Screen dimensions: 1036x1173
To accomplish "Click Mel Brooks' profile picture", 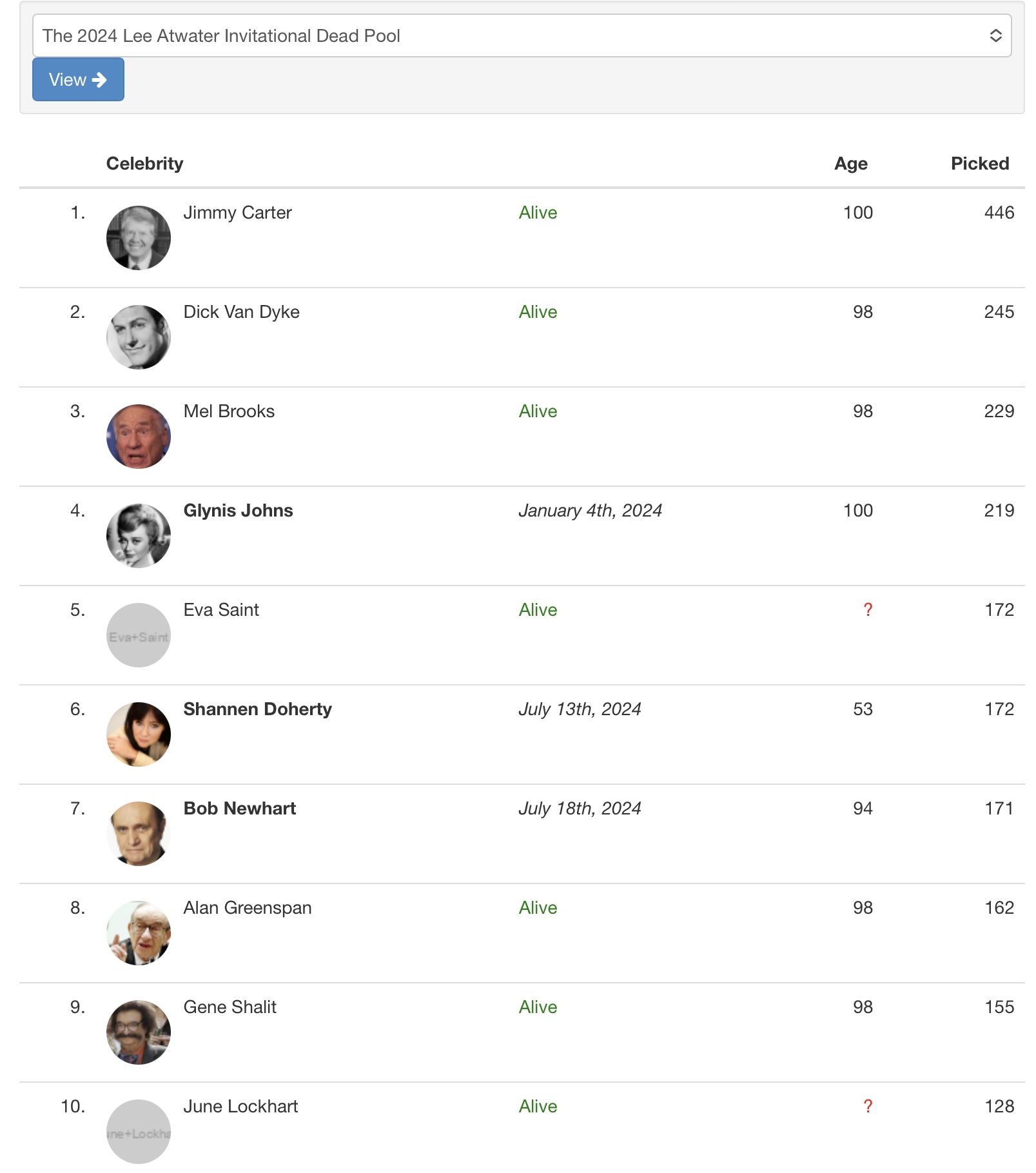I will click(139, 437).
